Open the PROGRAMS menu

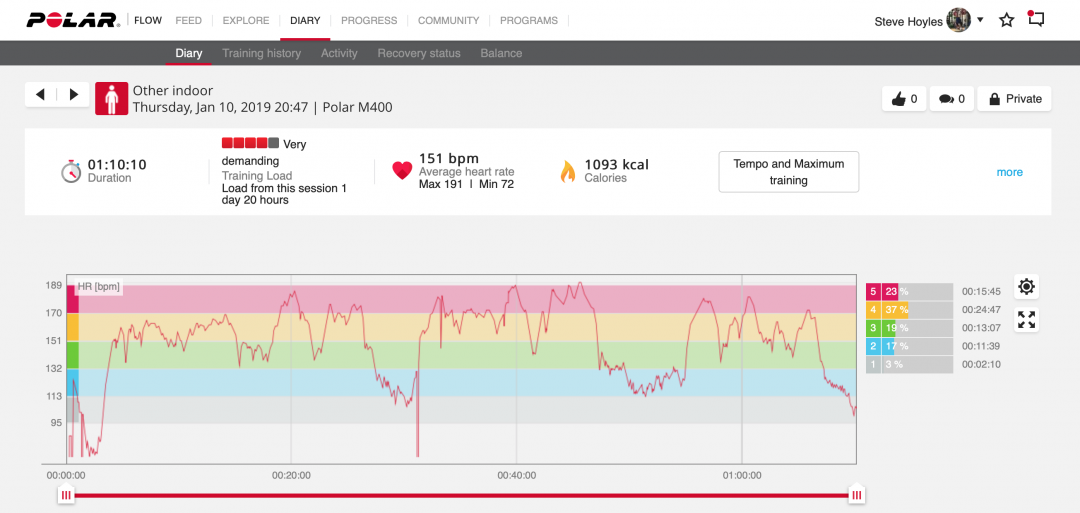point(529,20)
